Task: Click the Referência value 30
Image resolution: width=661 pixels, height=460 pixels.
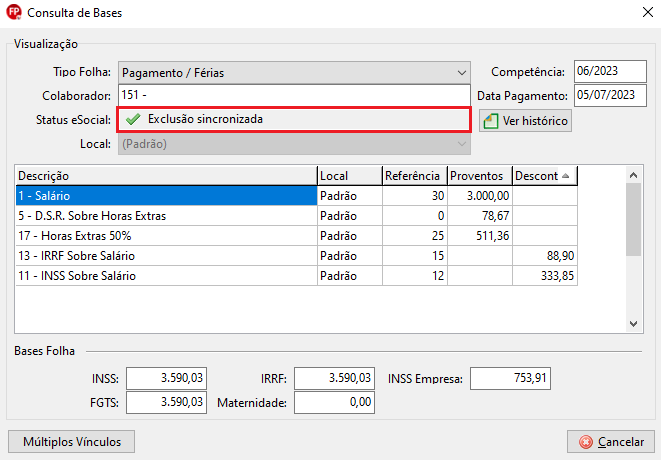Action: (438, 196)
